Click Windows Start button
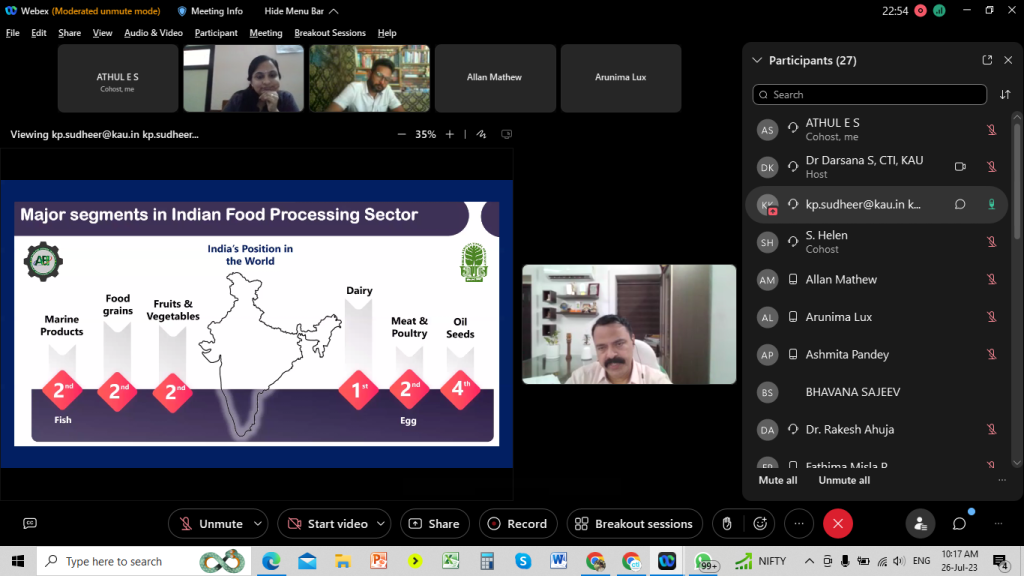1024x576 pixels. pyautogui.click(x=18, y=561)
